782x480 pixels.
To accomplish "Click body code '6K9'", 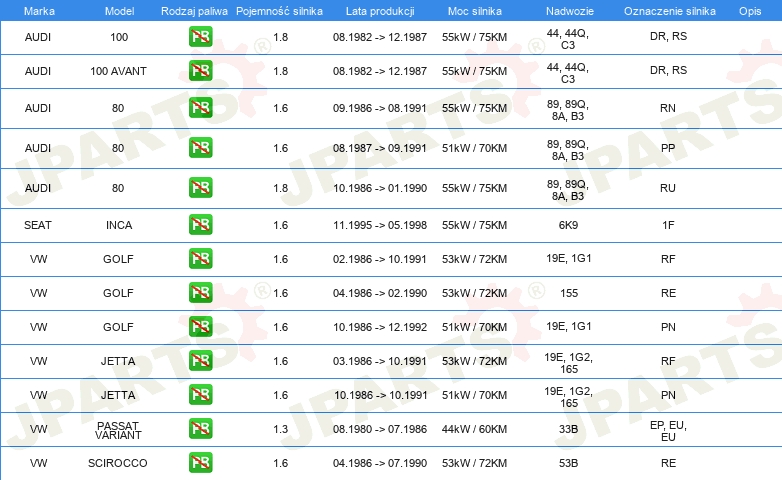I will [568, 225].
